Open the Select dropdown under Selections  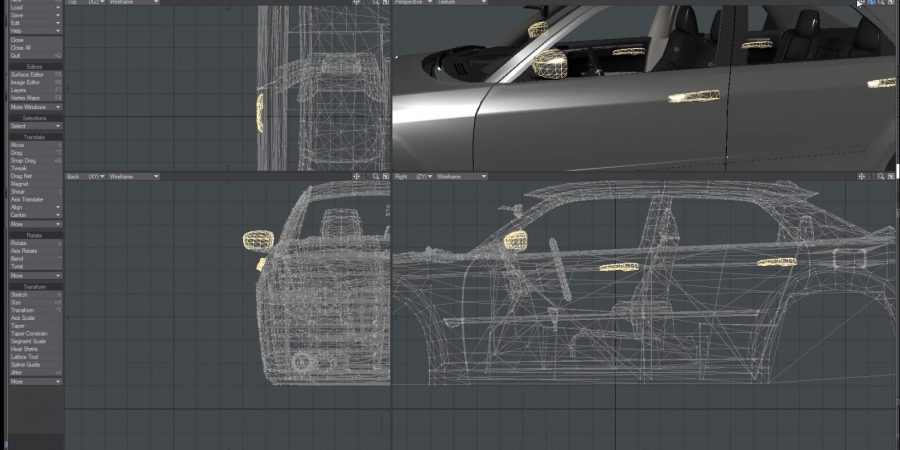pos(35,126)
